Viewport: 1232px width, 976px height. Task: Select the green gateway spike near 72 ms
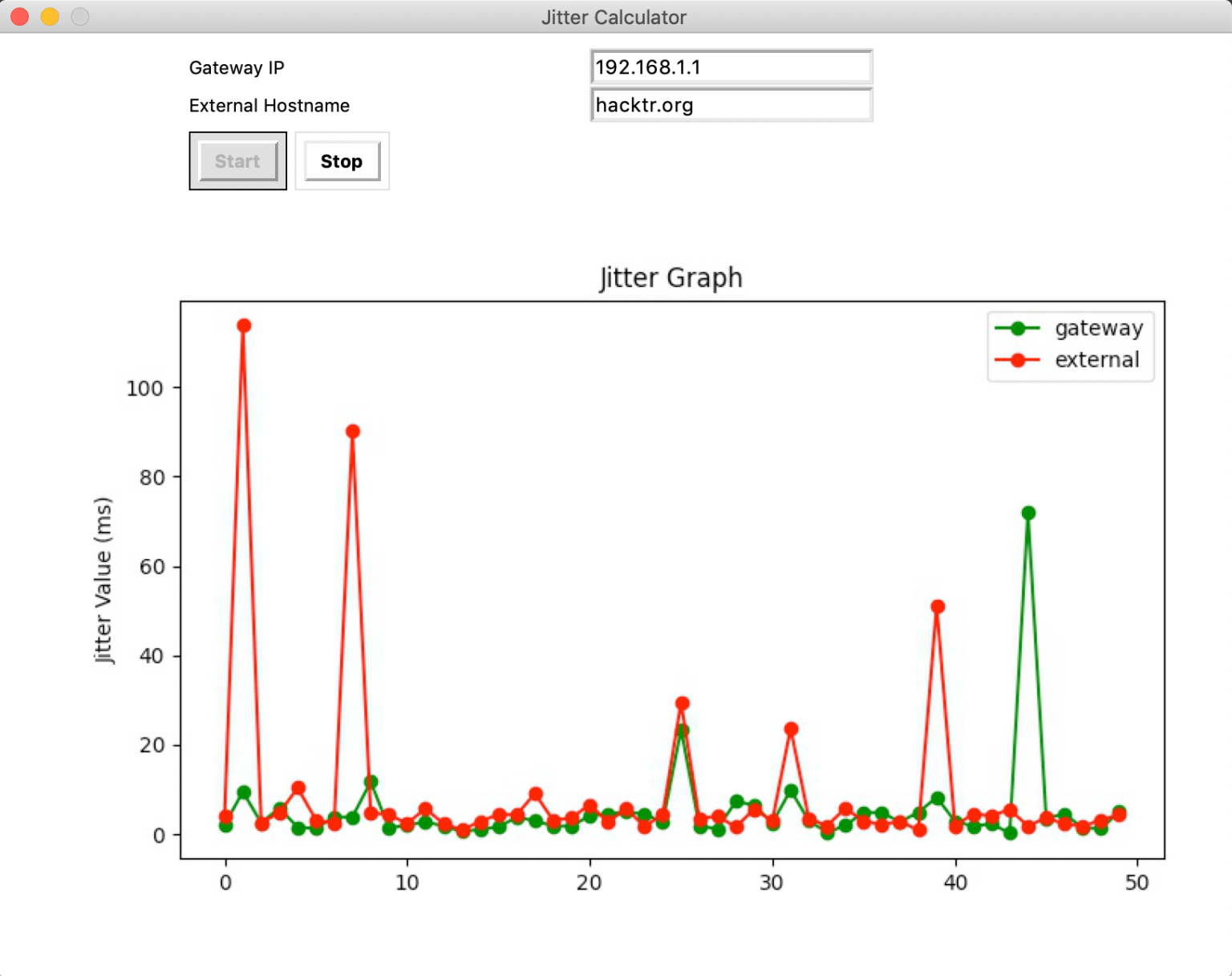coord(1028,513)
